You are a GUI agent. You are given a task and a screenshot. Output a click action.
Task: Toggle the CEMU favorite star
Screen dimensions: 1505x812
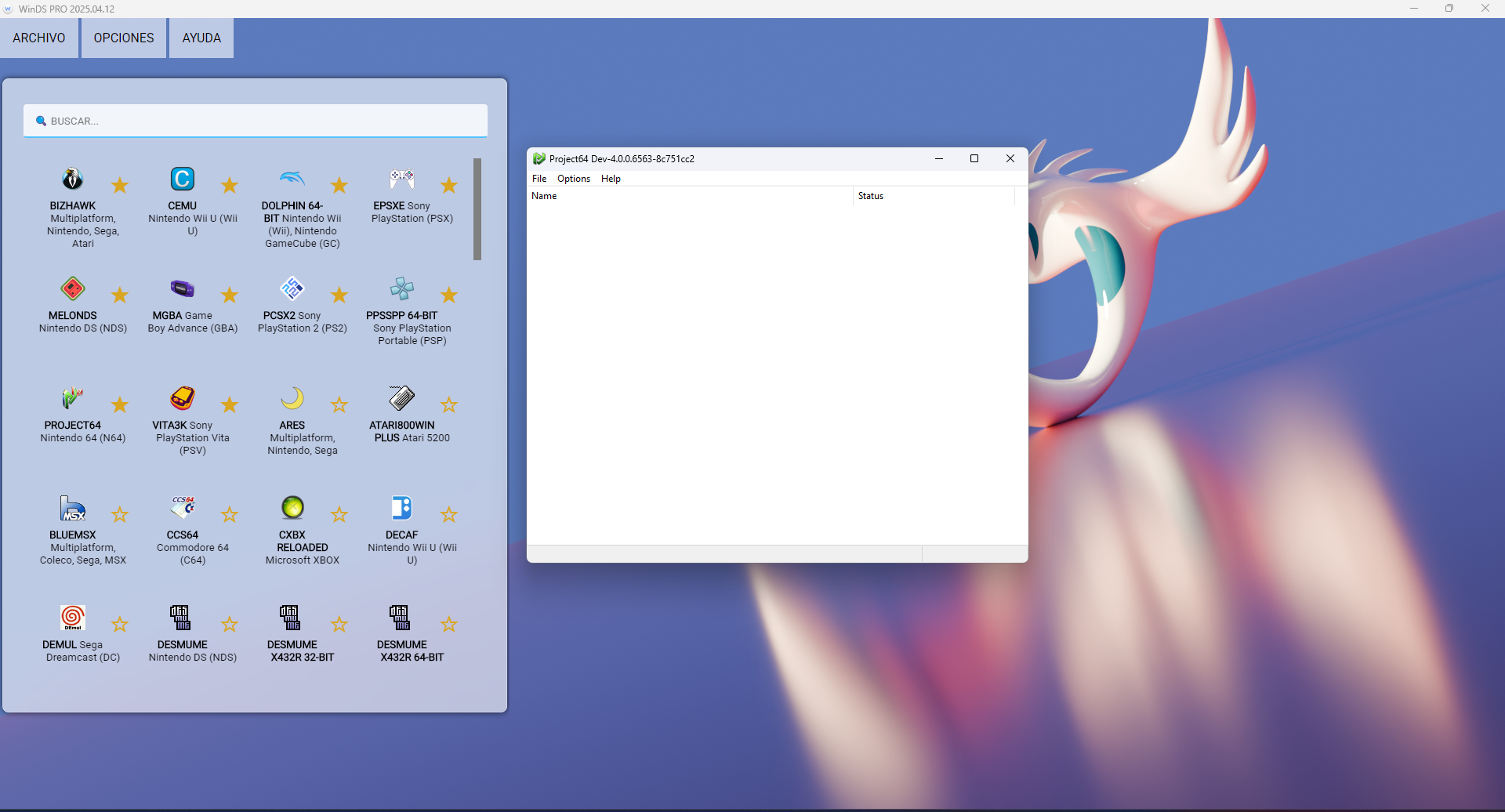click(230, 185)
